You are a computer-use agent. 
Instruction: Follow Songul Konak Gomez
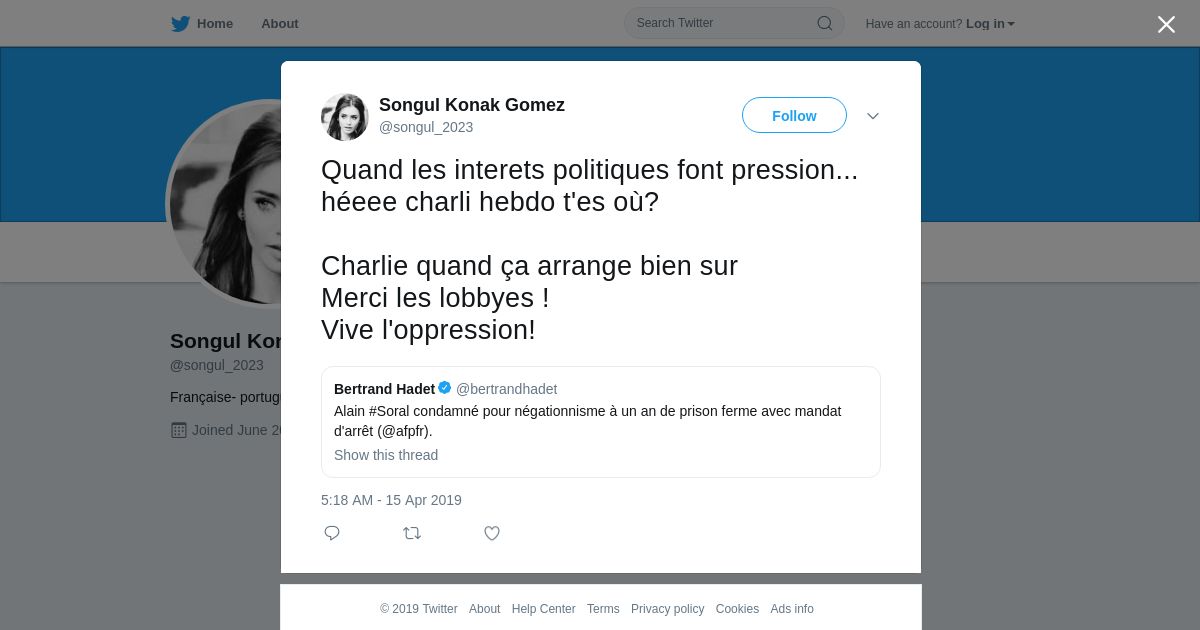[794, 116]
